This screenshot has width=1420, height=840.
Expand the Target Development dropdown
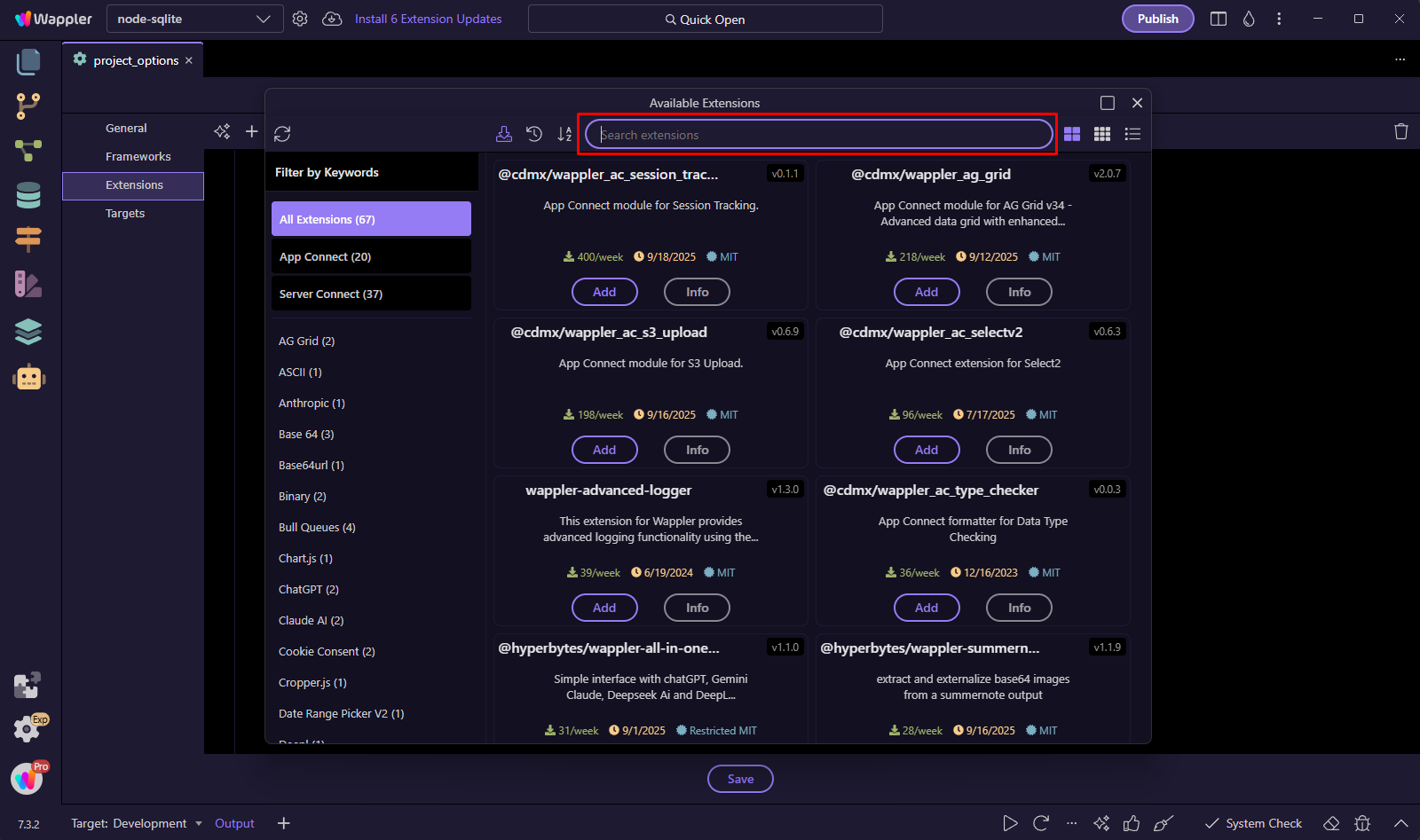(x=137, y=823)
